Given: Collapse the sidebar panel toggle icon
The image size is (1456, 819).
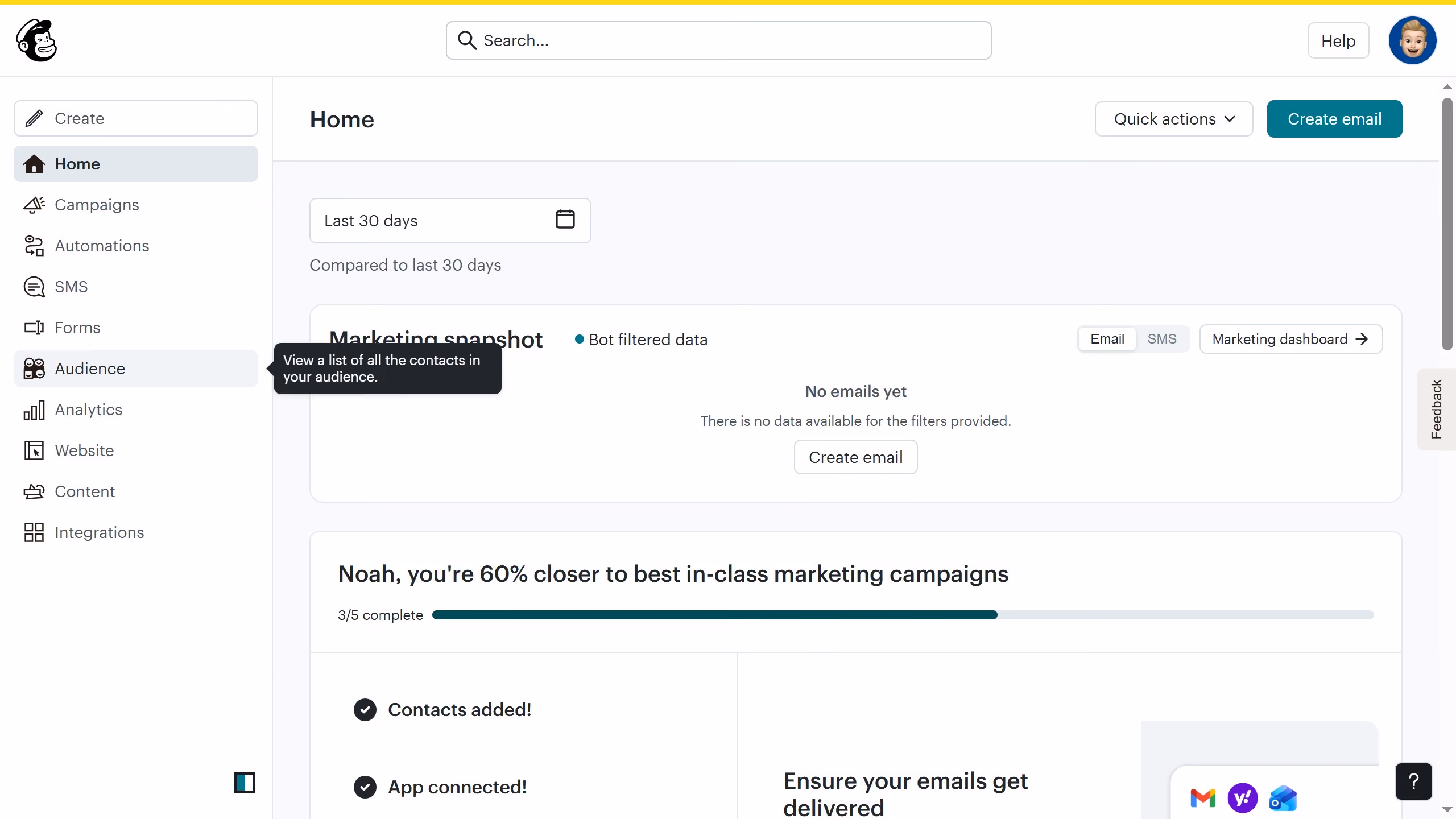Looking at the screenshot, I should click(x=245, y=783).
